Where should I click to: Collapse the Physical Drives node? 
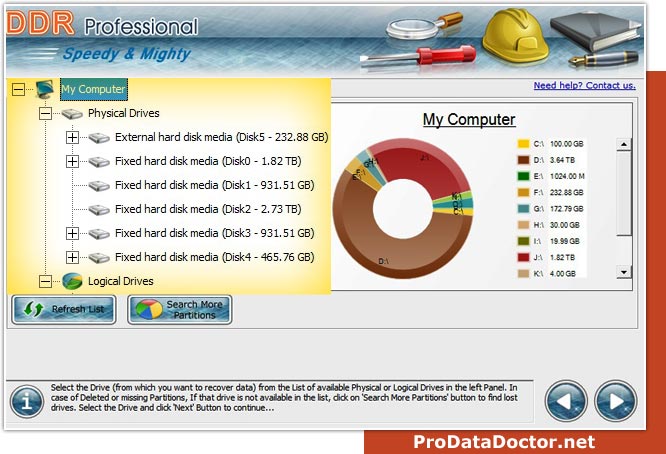[45, 113]
